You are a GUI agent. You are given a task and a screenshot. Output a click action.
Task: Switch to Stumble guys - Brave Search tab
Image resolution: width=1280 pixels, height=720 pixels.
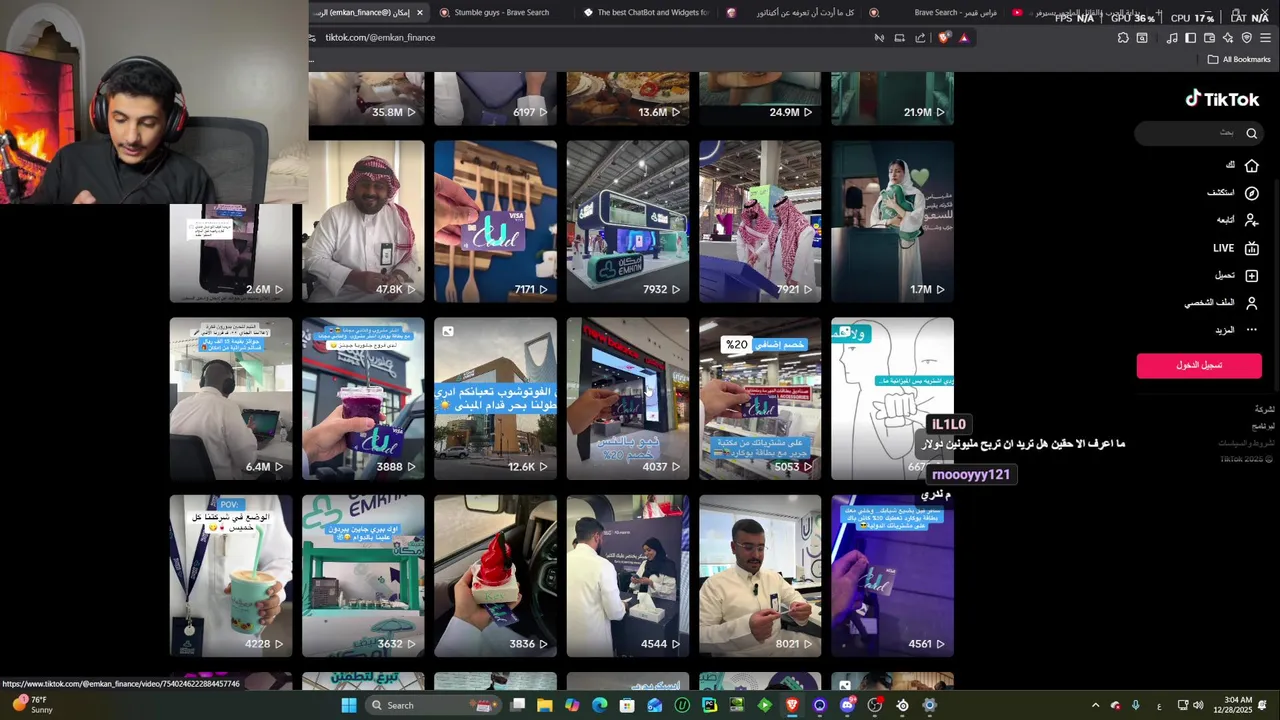tap(500, 13)
